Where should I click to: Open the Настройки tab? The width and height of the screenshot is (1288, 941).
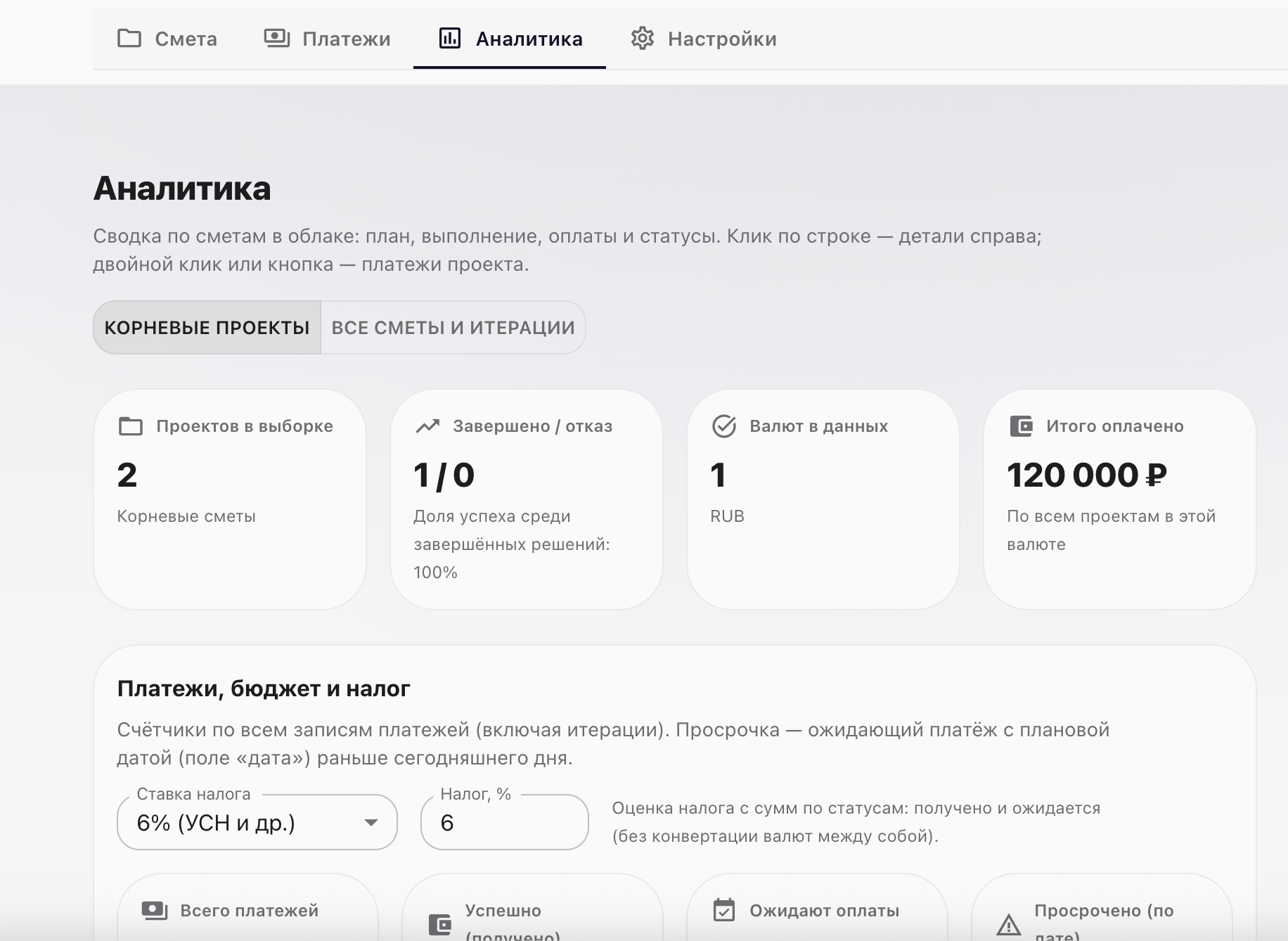[704, 39]
